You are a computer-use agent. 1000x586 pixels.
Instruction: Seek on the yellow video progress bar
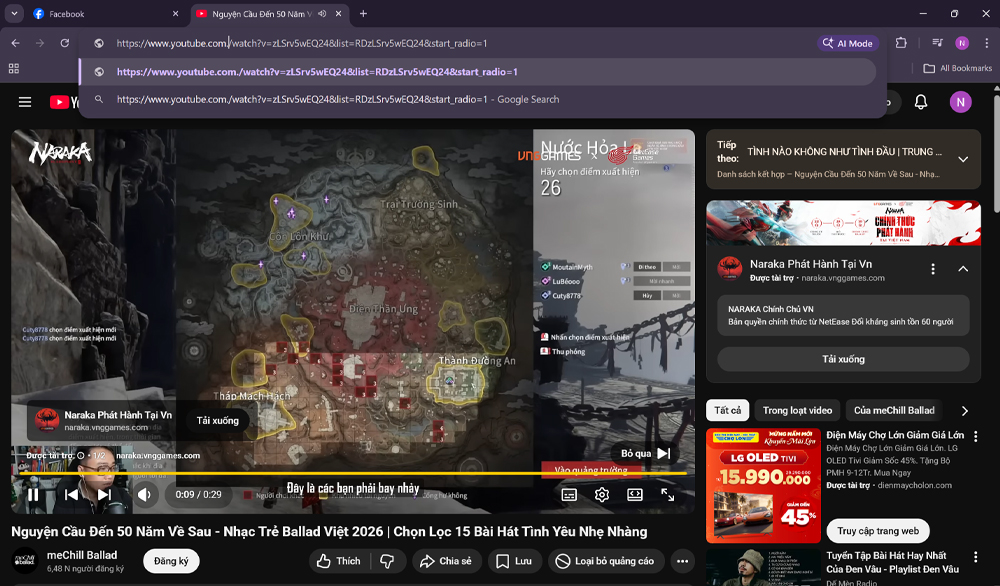pyautogui.click(x=400, y=473)
